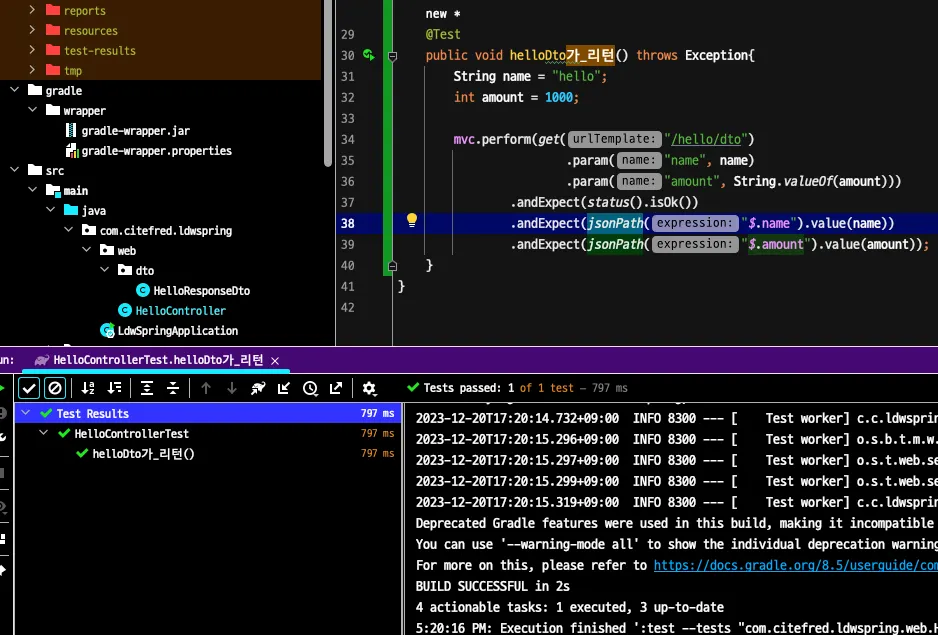Open HelloResponseDto in the project tree
The width and height of the screenshot is (938, 635).
pos(200,291)
